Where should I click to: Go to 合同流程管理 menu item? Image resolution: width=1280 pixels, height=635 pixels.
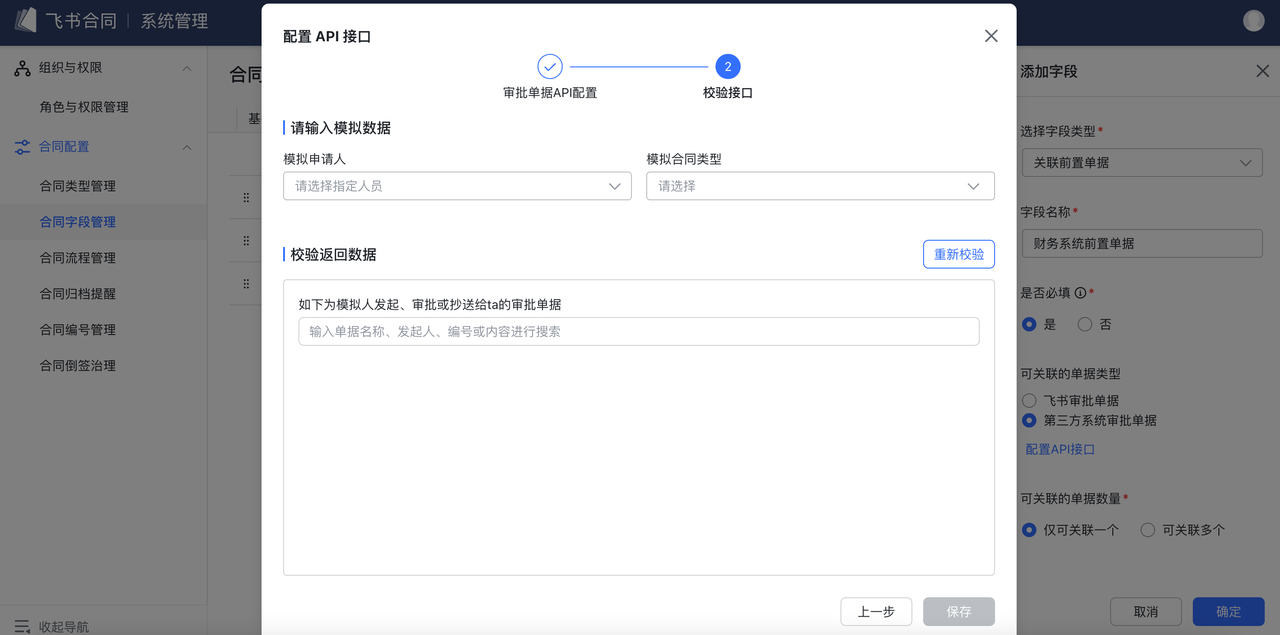point(78,258)
